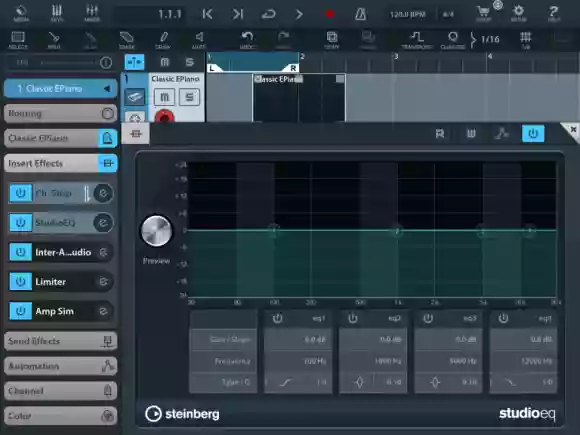Viewport: 580px width, 435px height.
Task: Select the StudioEQ insert slot
Action: pyautogui.click(x=62, y=223)
